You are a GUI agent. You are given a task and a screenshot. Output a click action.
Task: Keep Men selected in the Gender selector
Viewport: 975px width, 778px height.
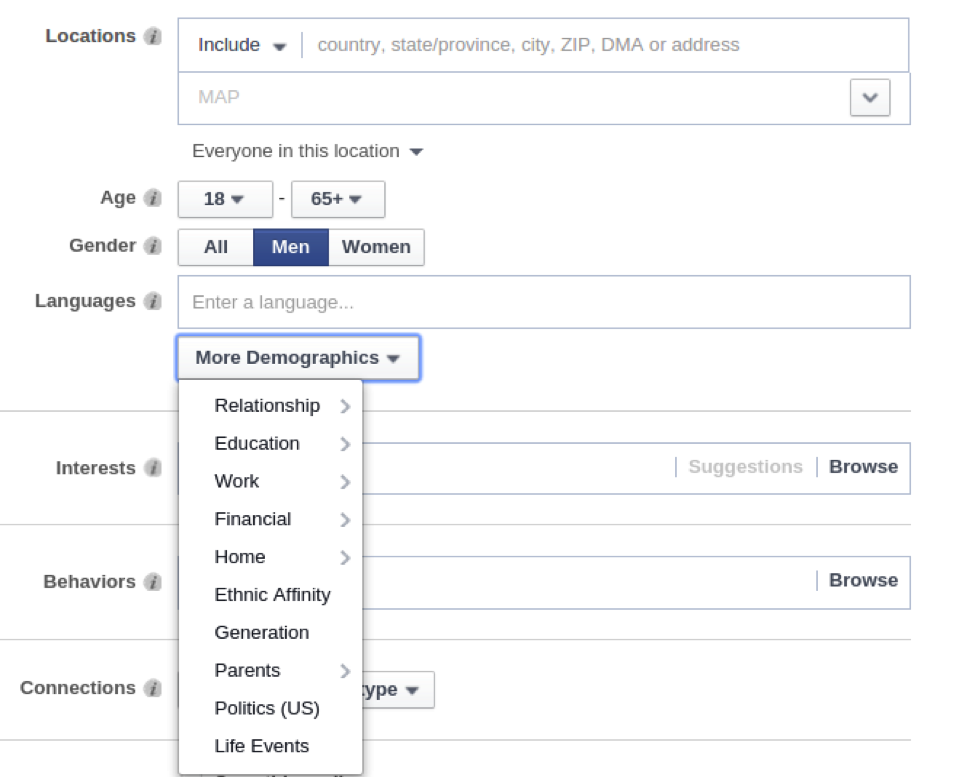pyautogui.click(x=290, y=247)
